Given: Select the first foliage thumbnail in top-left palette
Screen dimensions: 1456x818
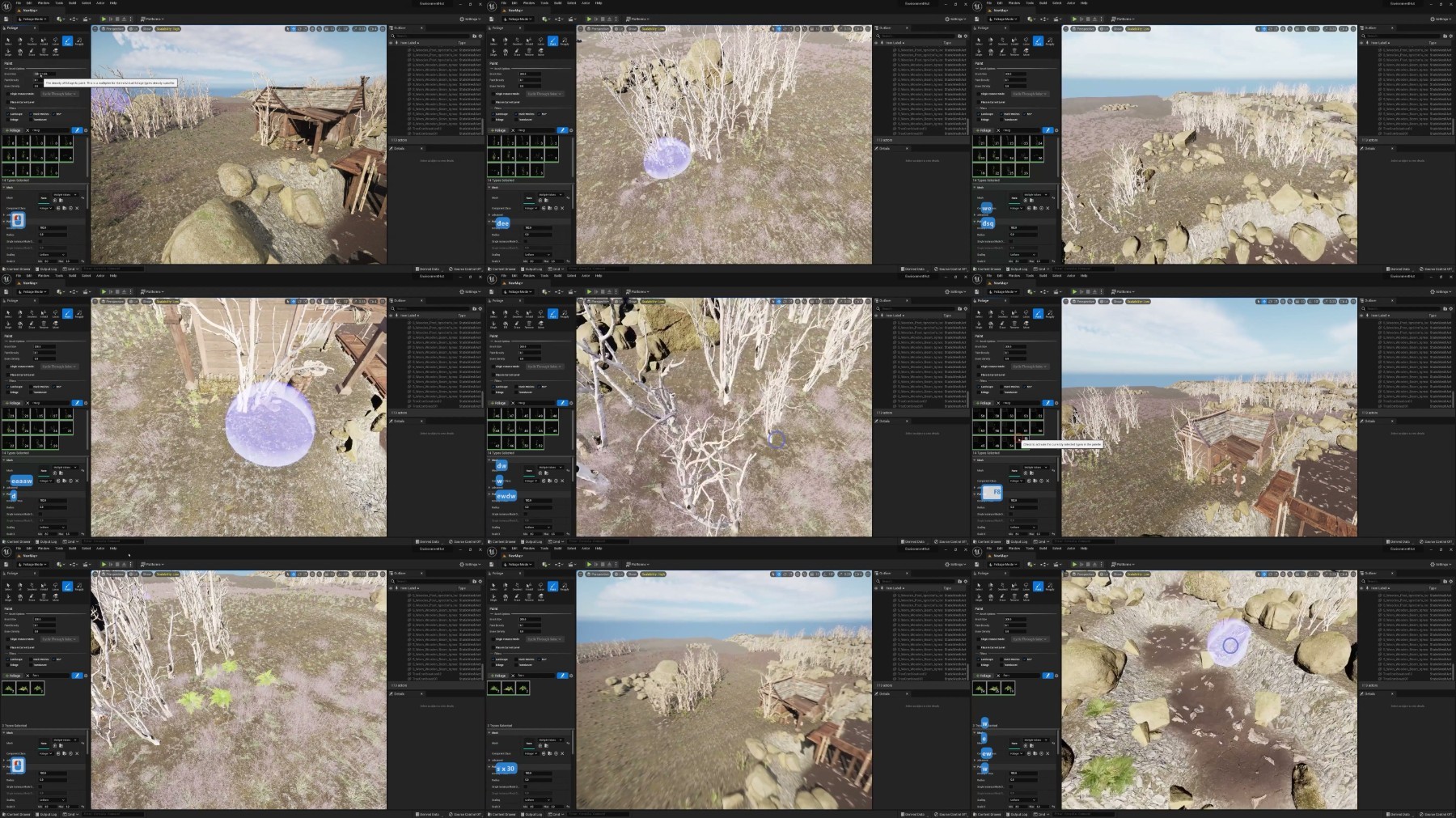Looking at the screenshot, I should (x=9, y=142).
